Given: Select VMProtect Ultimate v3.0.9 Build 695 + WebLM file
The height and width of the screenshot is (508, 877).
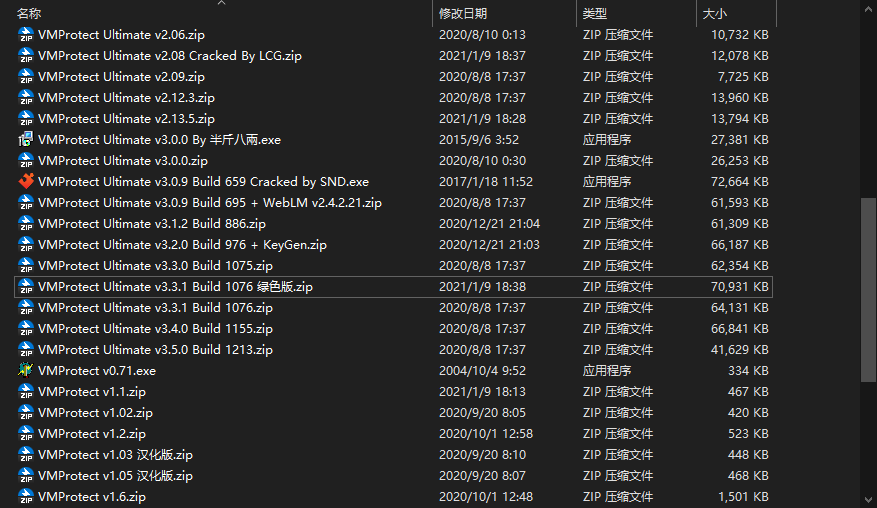Looking at the screenshot, I should (x=210, y=203).
